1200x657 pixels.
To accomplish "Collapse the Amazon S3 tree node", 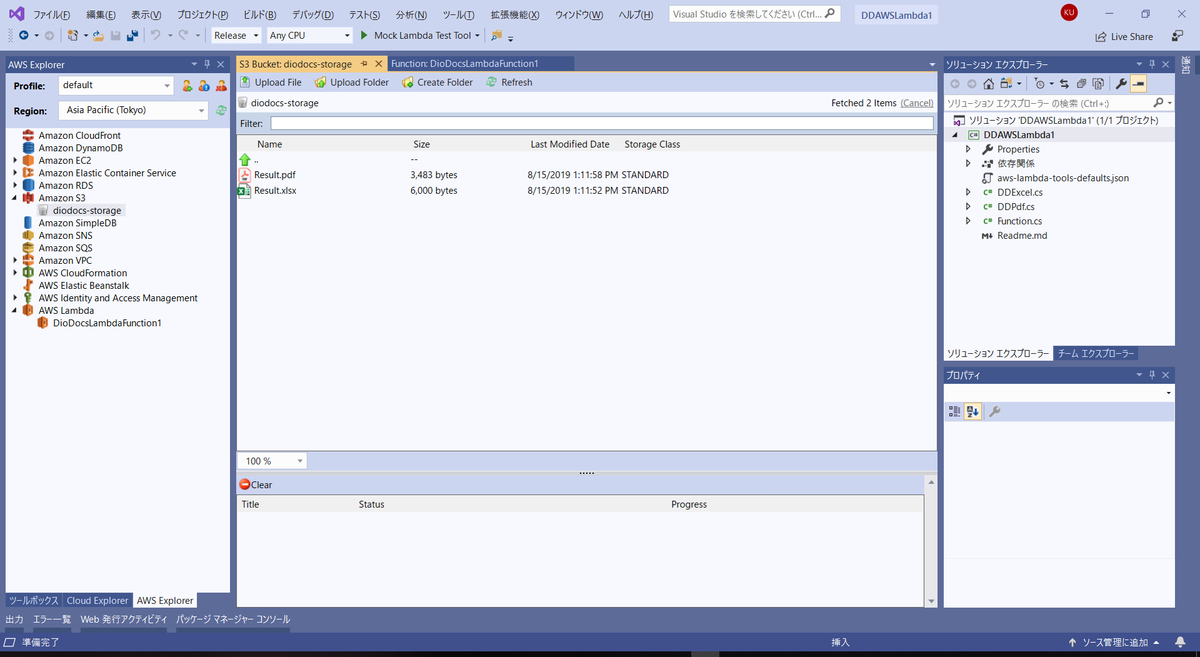I will [x=15, y=198].
